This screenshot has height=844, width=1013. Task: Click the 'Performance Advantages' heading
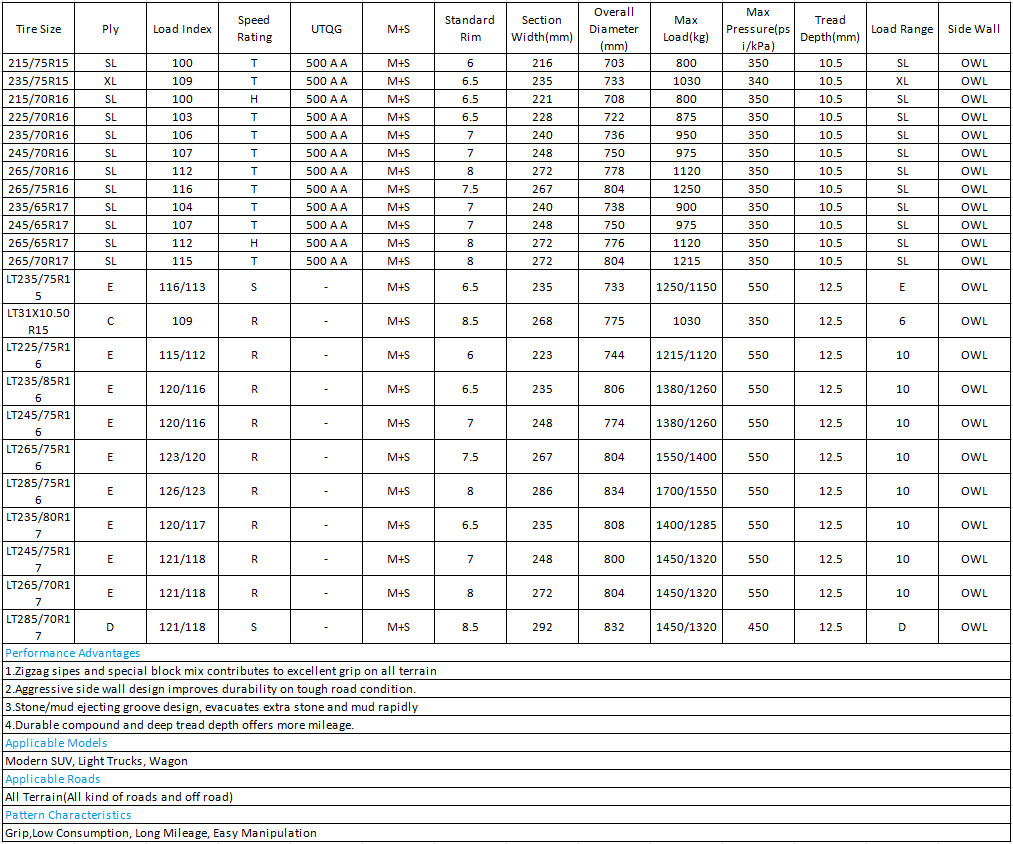pos(72,653)
